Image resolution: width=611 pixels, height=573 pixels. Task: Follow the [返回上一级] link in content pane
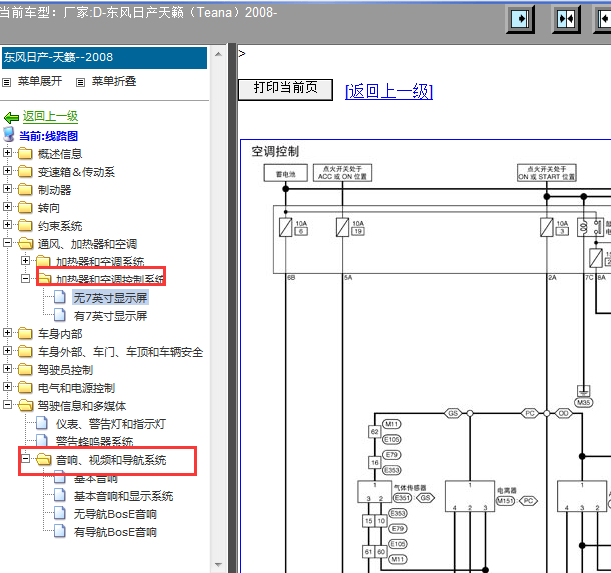pos(389,91)
